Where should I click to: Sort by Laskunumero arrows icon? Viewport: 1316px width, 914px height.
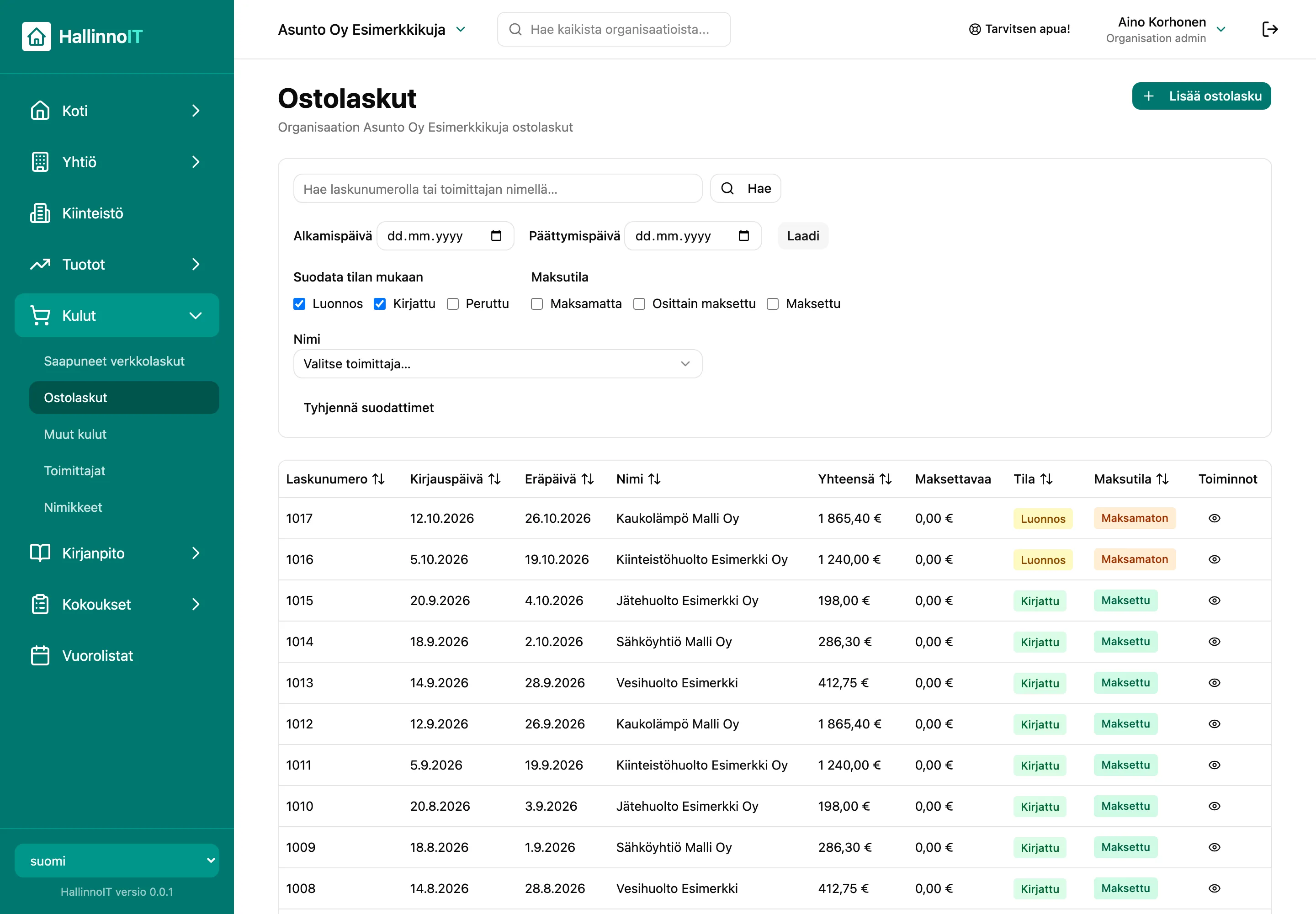point(378,479)
